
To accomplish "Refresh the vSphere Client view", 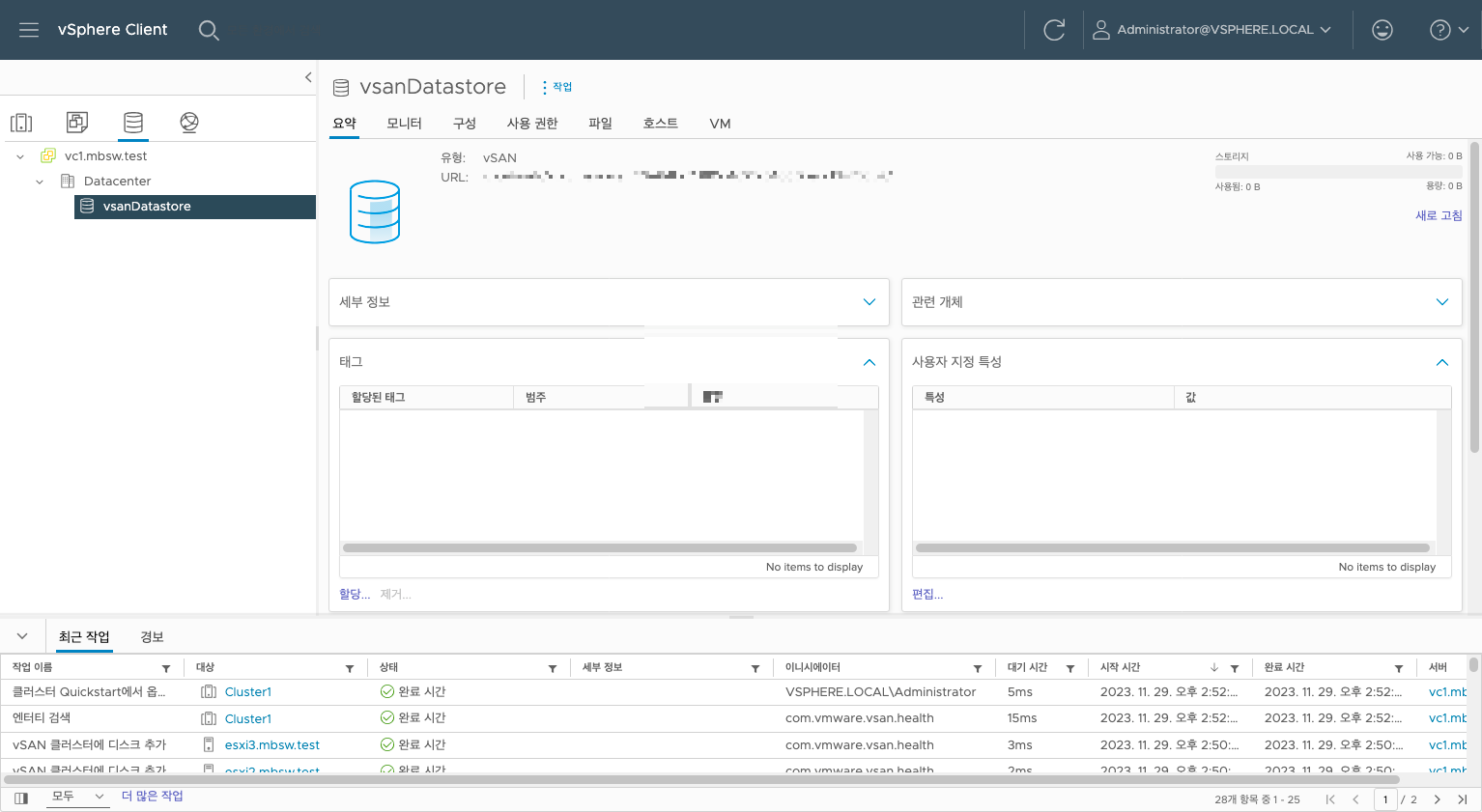I will 1054,30.
